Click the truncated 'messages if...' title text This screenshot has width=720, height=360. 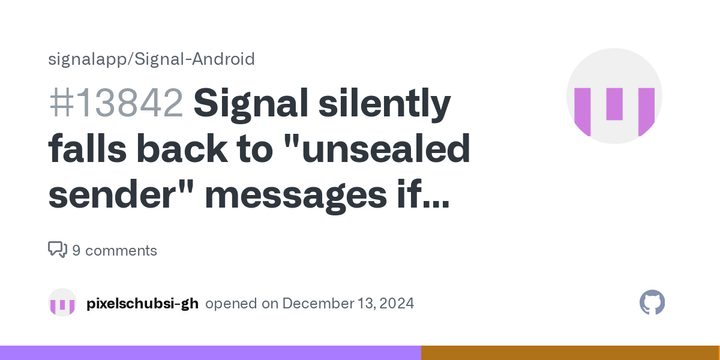pyautogui.click(x=330, y=195)
